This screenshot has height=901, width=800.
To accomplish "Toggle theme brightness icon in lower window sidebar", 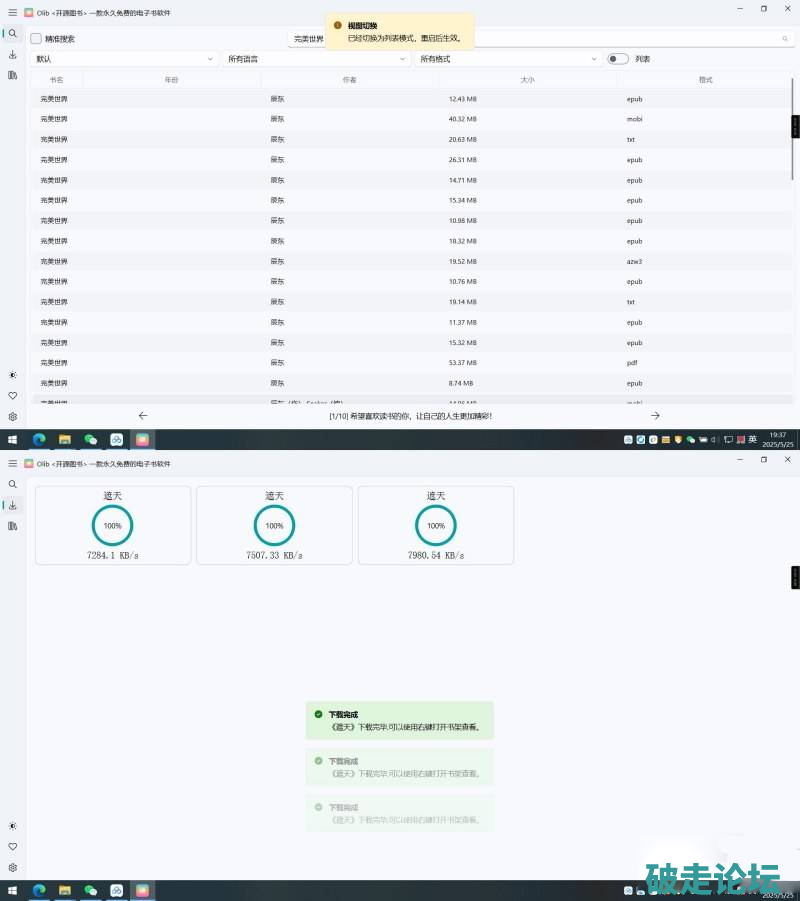I will coord(13,826).
